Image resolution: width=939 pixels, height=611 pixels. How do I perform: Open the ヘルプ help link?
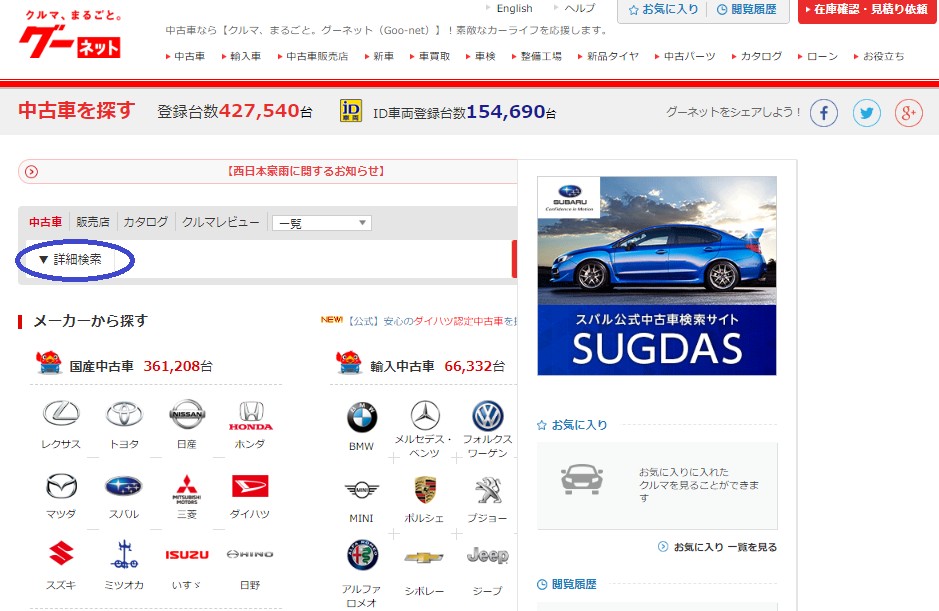click(580, 8)
